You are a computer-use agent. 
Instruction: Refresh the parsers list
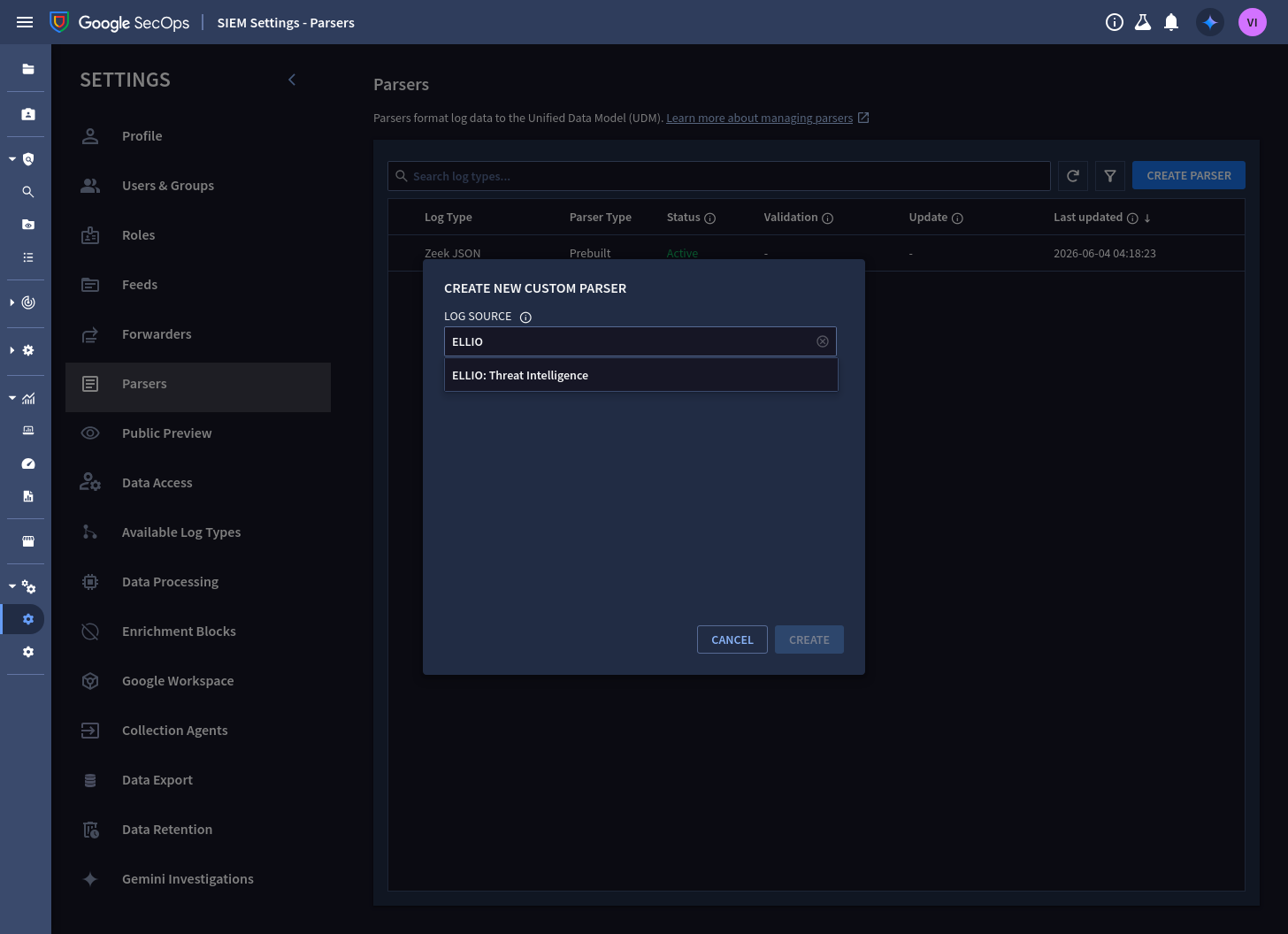pyautogui.click(x=1073, y=176)
